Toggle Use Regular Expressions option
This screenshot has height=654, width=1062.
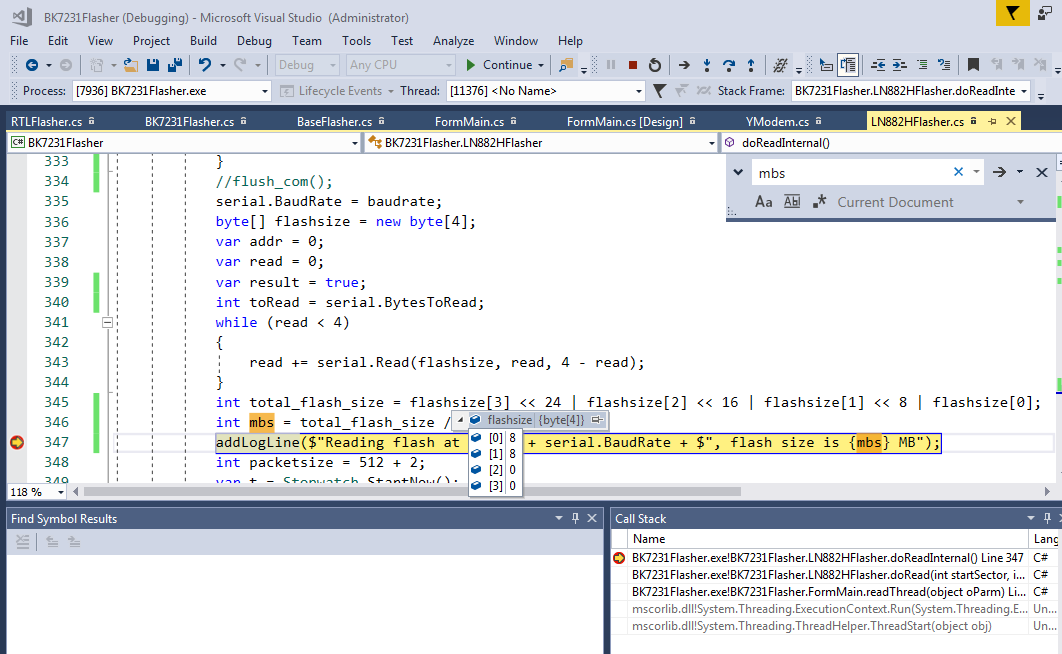coord(820,202)
